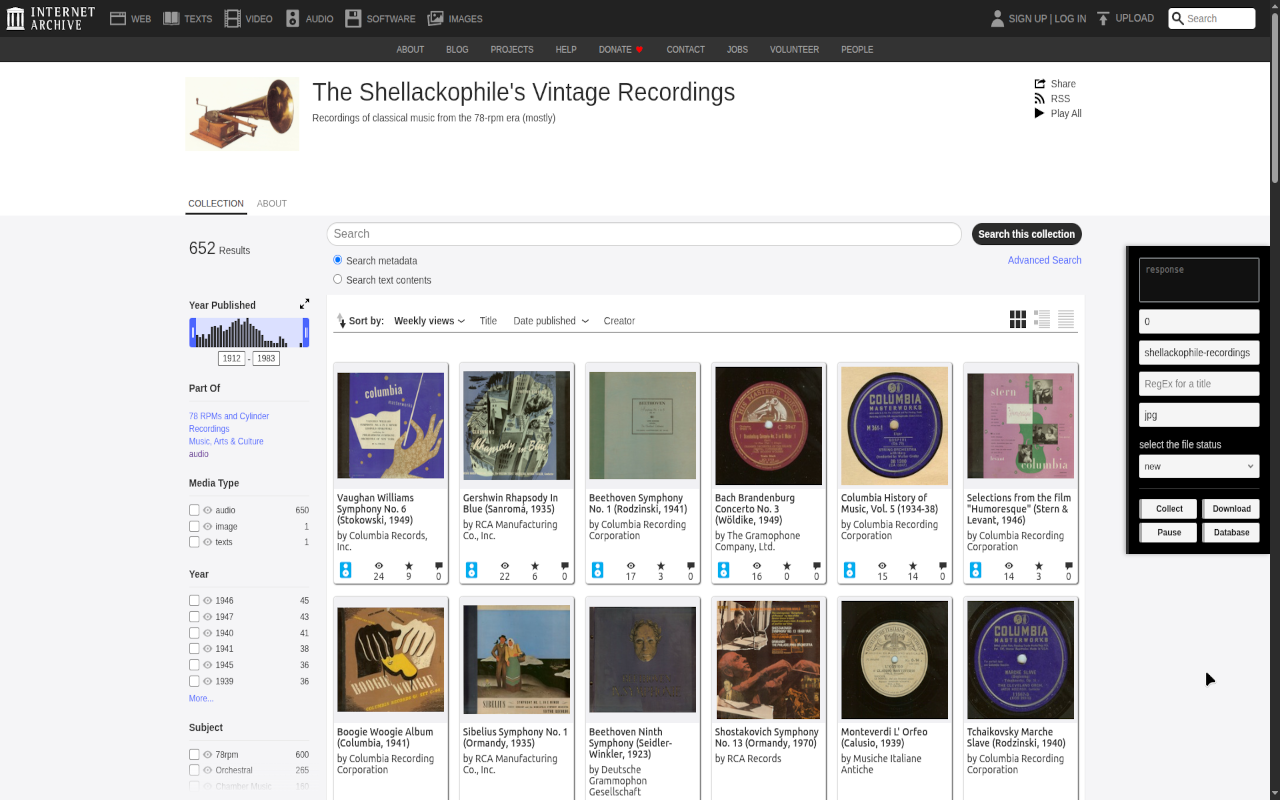This screenshot has height=800, width=1280.
Task: Open the Blog menu item
Action: pos(457,50)
